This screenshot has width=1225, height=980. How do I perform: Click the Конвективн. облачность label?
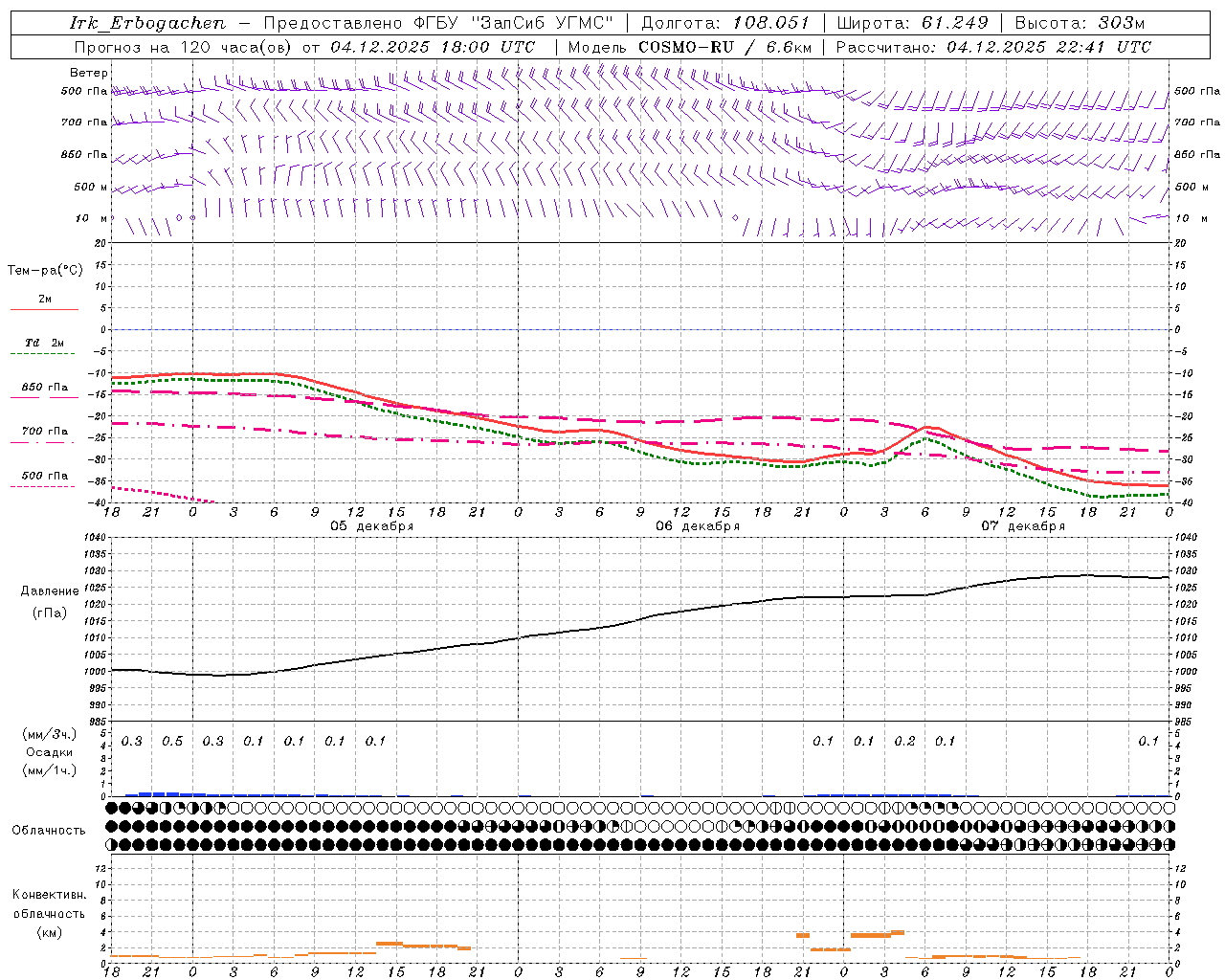tap(49, 904)
